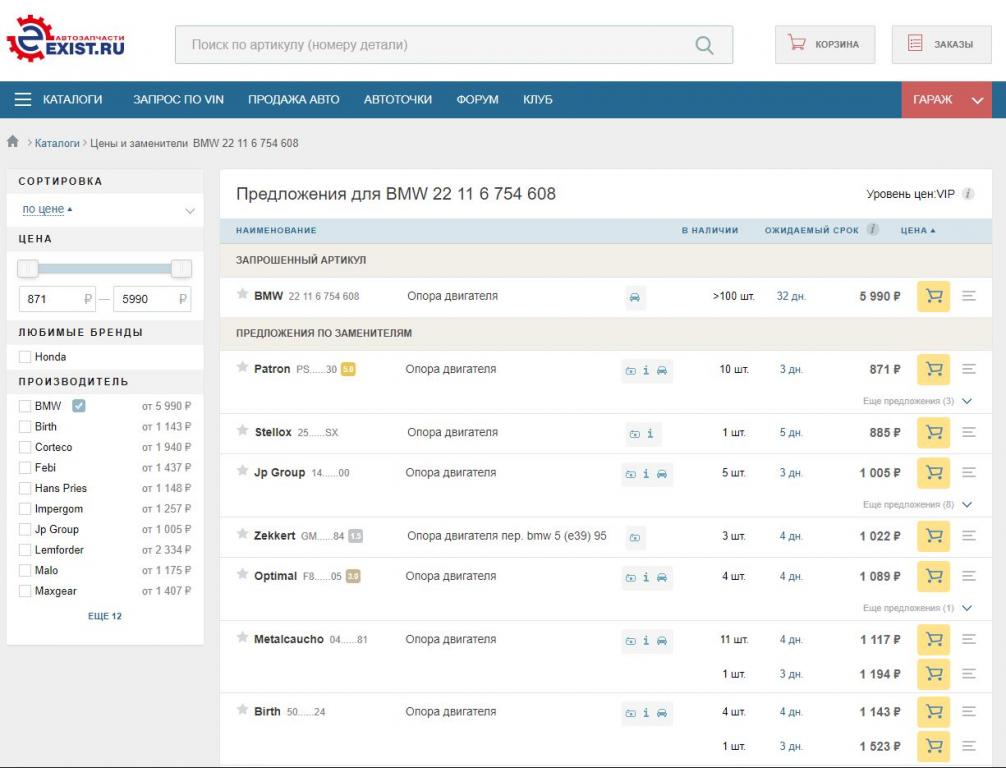Open the ЗАКАЗЫ orders button

coord(942,44)
